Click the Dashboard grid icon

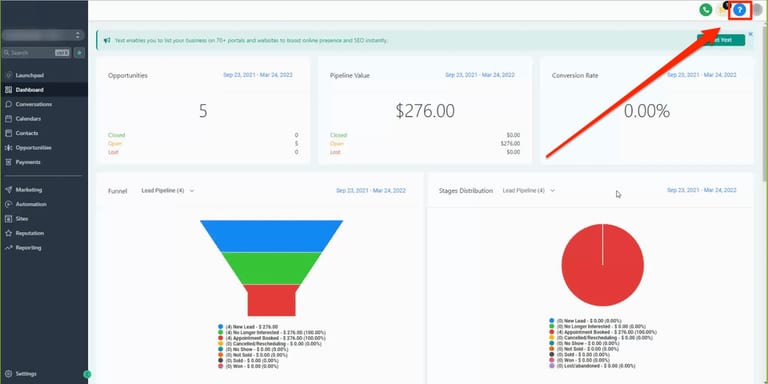8,90
